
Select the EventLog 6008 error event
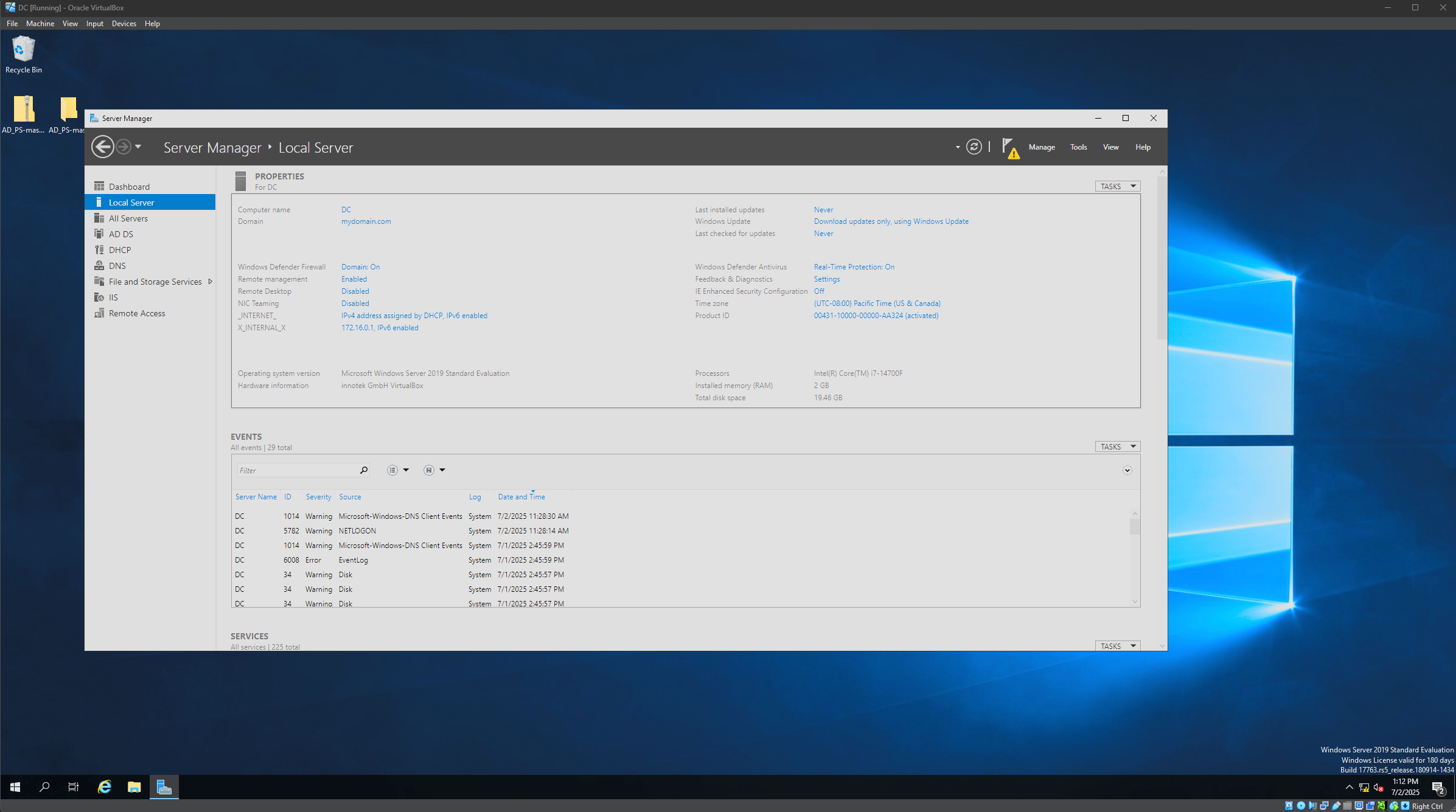pyautogui.click(x=680, y=560)
